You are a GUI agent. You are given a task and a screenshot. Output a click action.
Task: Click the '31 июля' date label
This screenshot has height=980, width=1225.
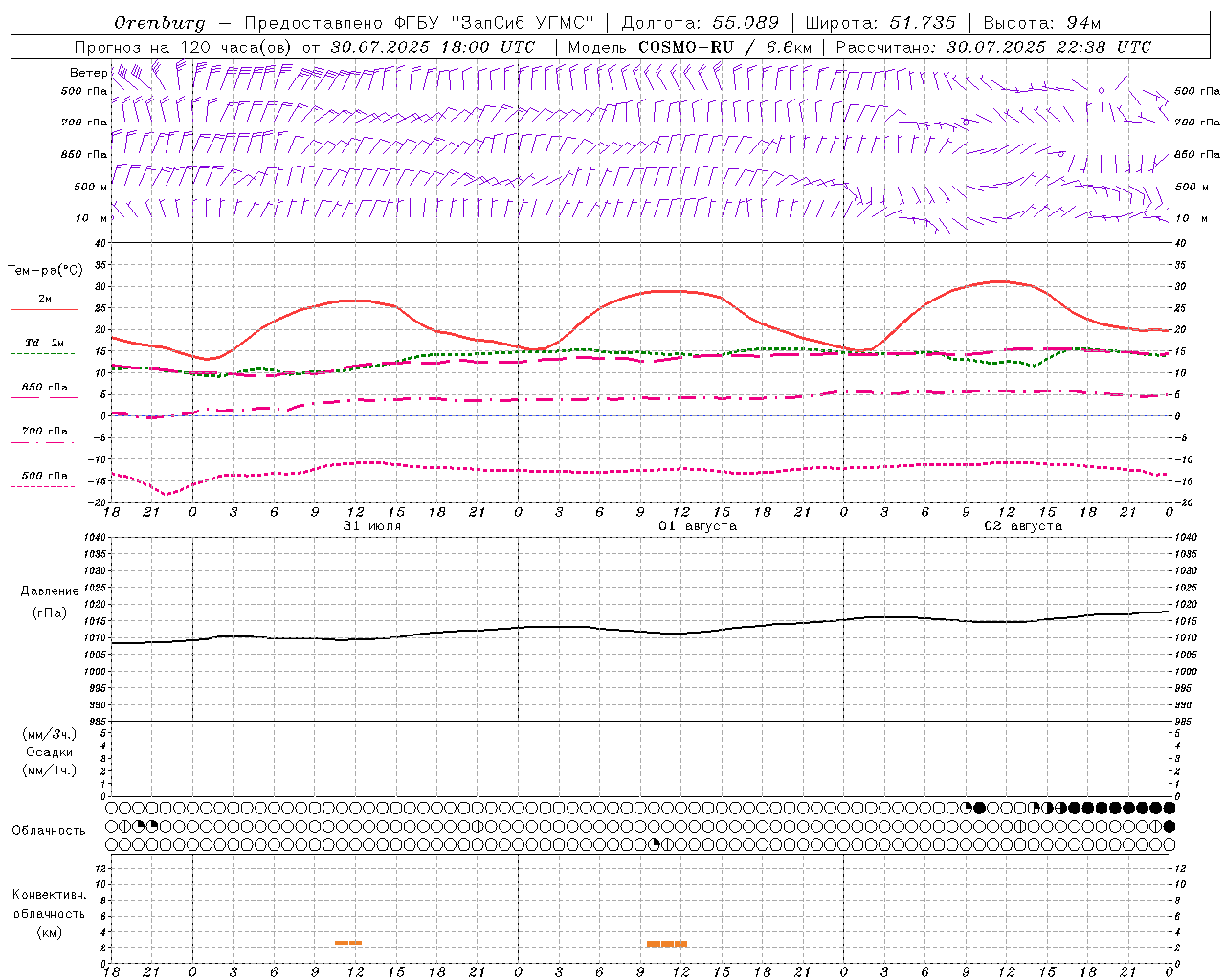[372, 526]
